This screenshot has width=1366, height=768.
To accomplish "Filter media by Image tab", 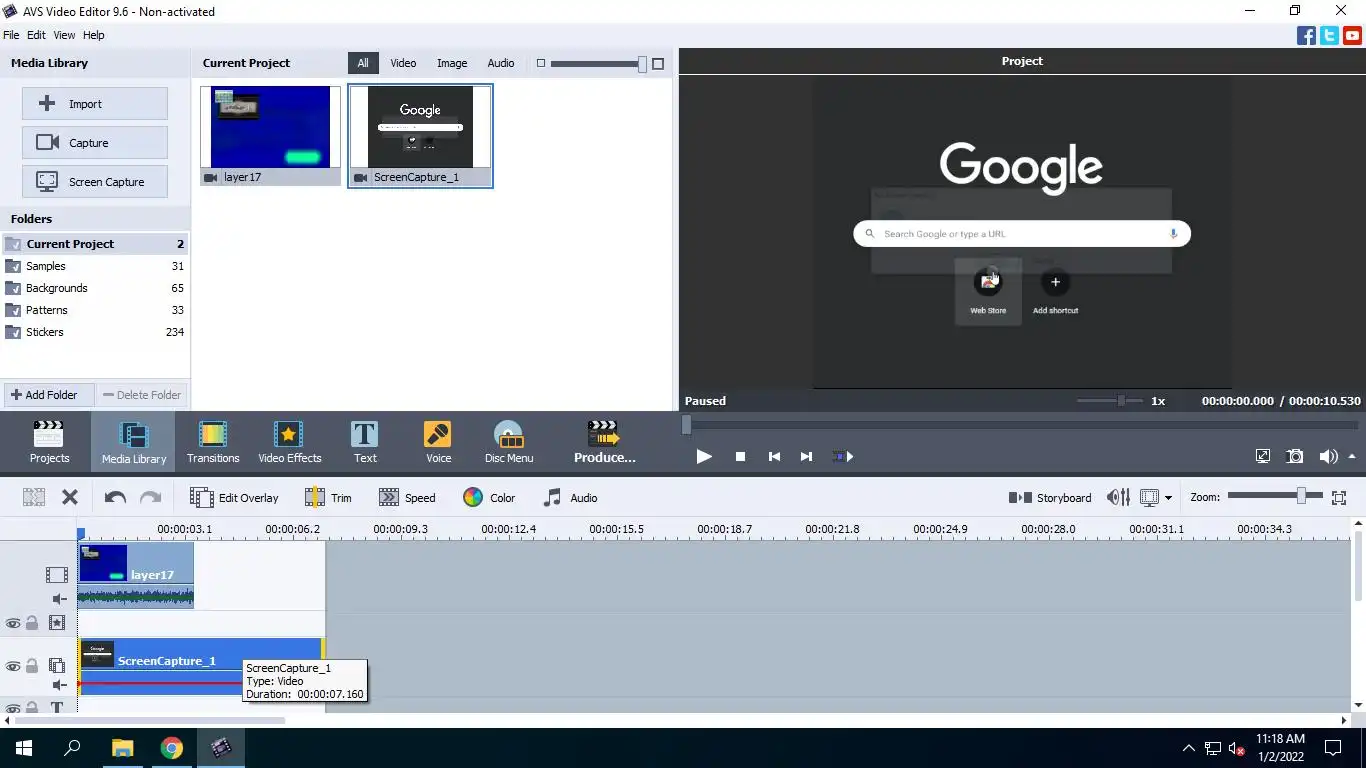I will pos(452,63).
